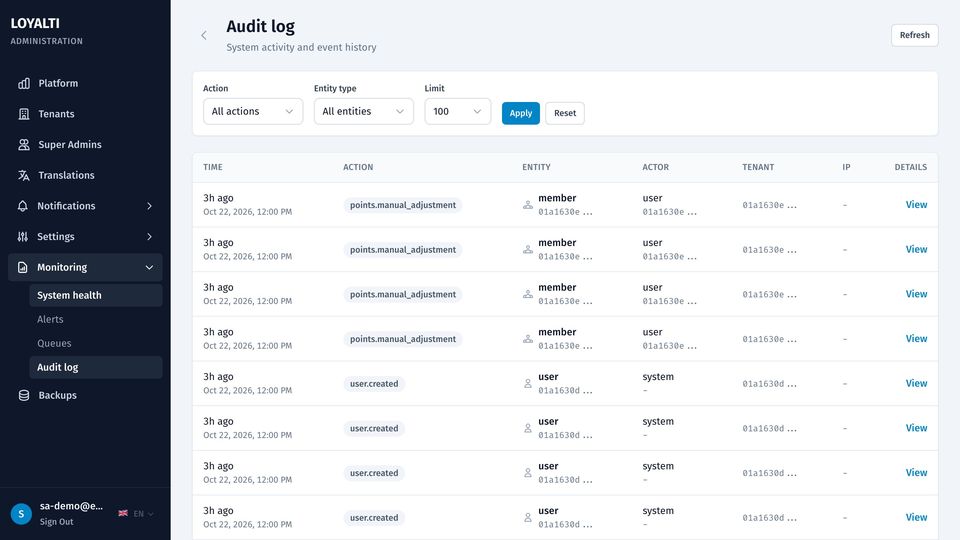Viewport: 960px width, 540px height.
Task: View details of fourth points.manual_adjustment entry
Action: [916, 339]
